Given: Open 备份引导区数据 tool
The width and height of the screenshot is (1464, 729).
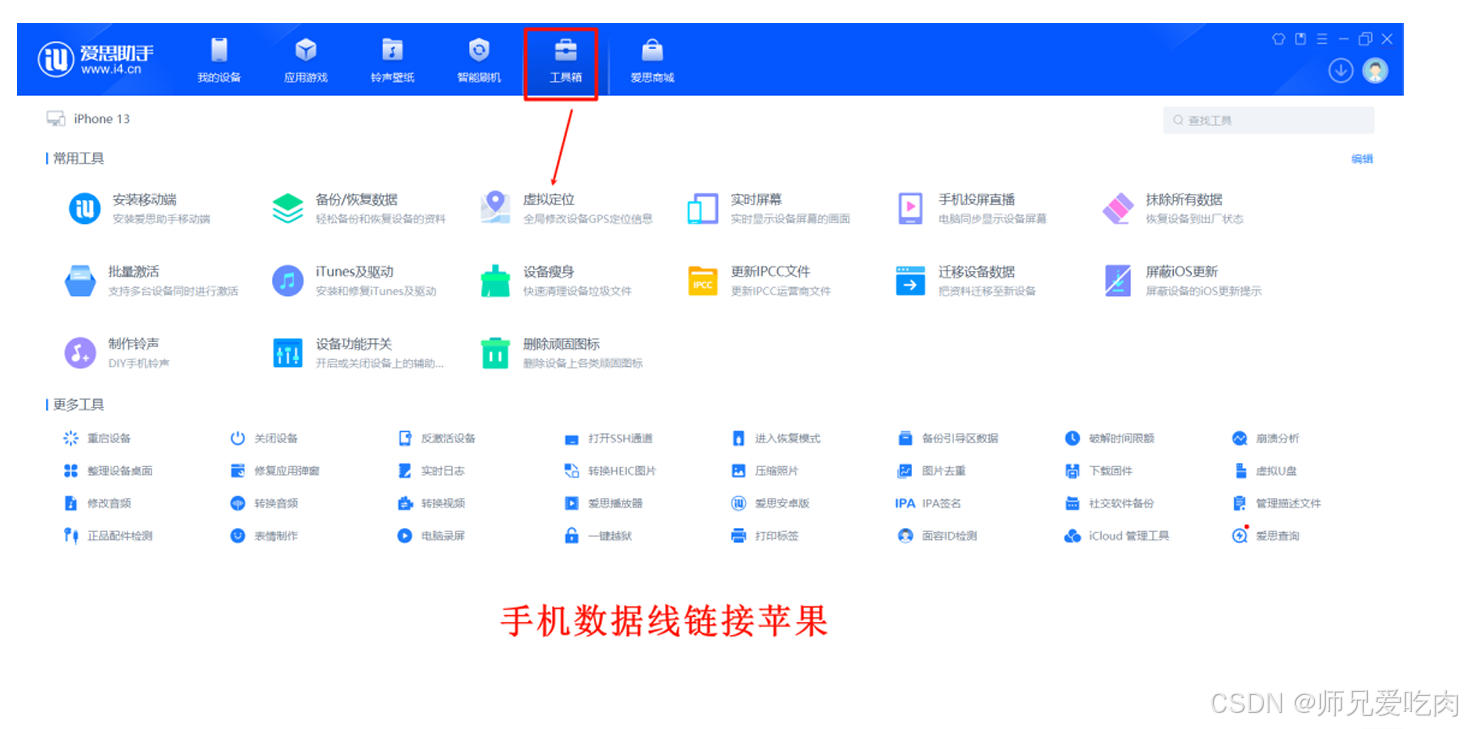Looking at the screenshot, I should pos(948,438).
